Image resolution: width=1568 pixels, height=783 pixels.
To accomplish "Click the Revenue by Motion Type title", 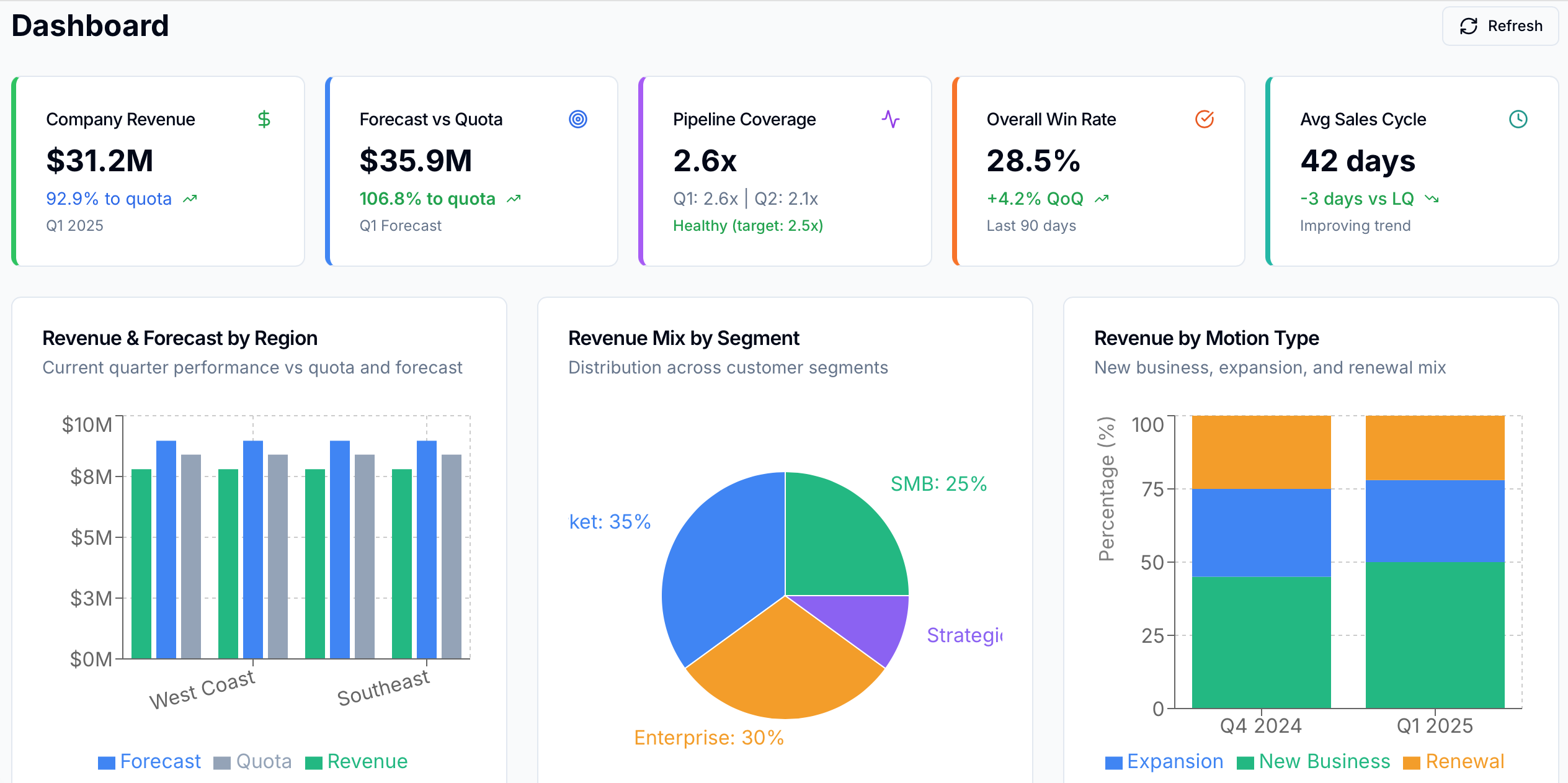I will pos(1206,338).
